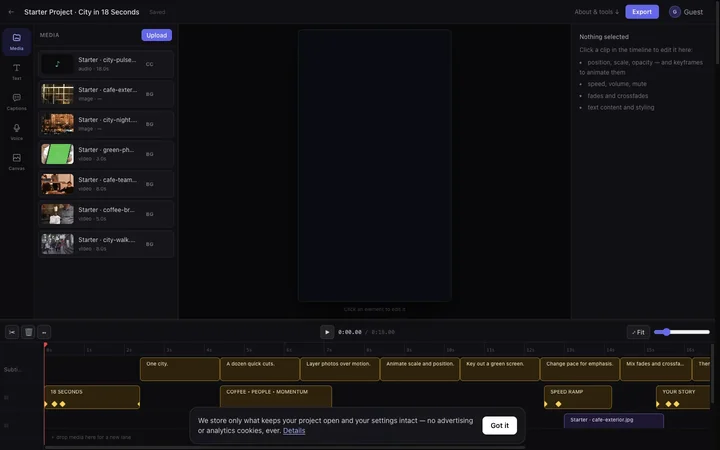This screenshot has width=720, height=450.
Task: Click the BG badge on city-walk row
Action: tap(149, 244)
